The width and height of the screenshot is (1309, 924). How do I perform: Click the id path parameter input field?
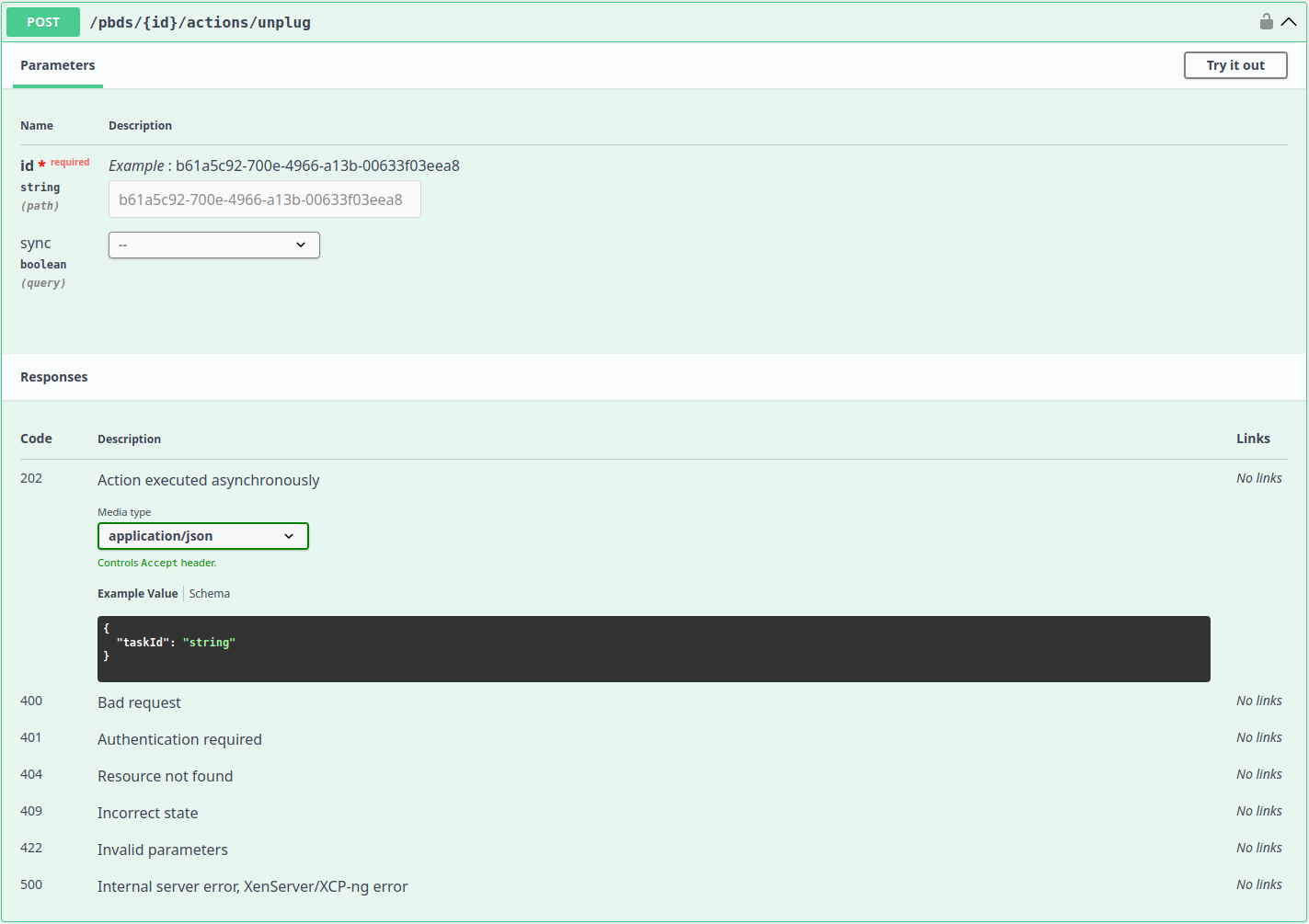tap(264, 200)
